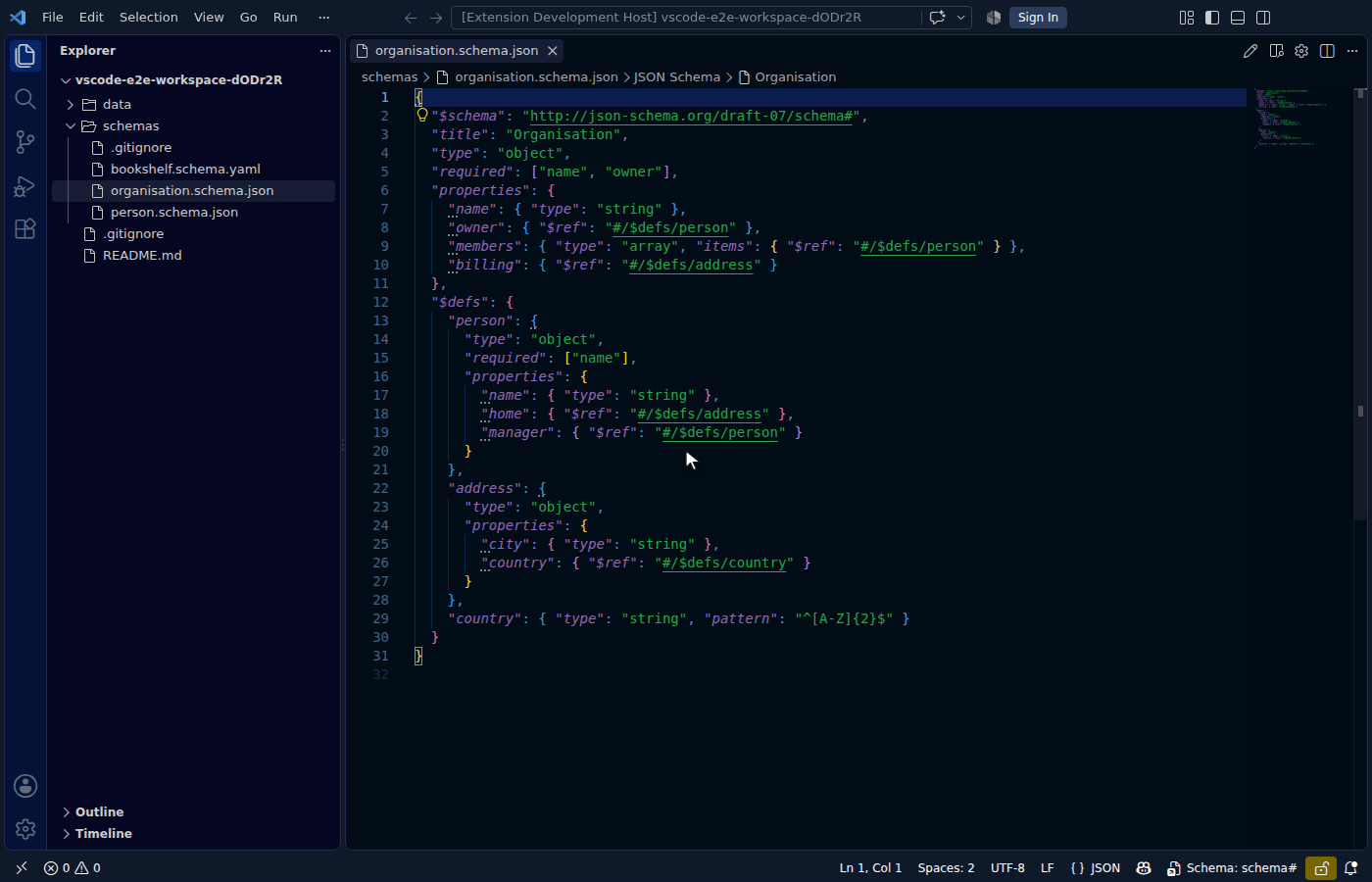Image resolution: width=1372 pixels, height=882 pixels.
Task: Open the Selection menu
Action: [x=149, y=18]
